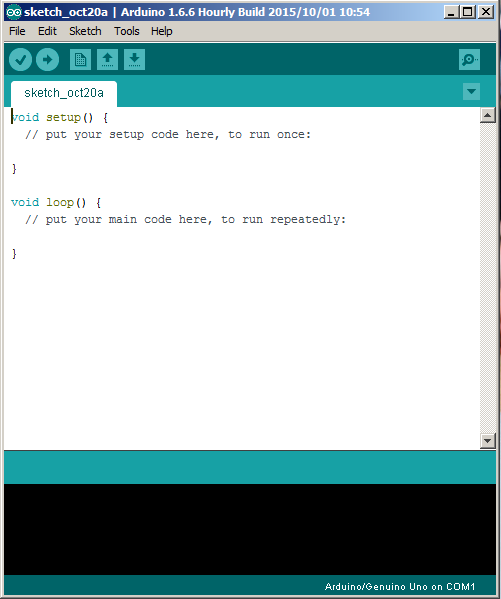Click the 'put your setup code here' comment
Screen dimensions: 501x599
(168, 134)
